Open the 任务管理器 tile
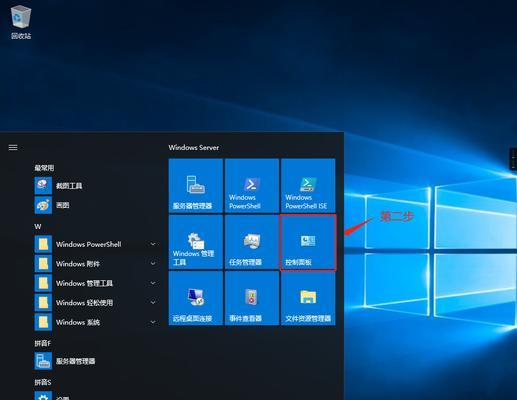The image size is (517, 400). tap(252, 242)
